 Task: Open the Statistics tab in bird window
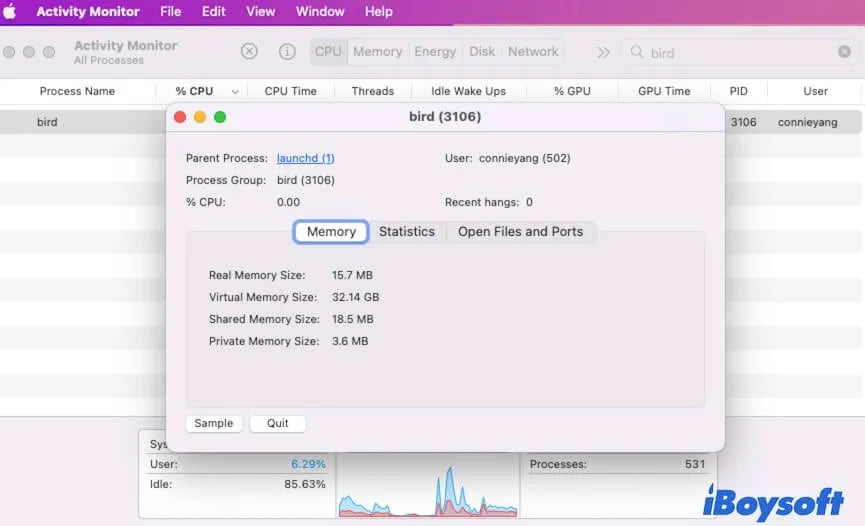point(406,232)
